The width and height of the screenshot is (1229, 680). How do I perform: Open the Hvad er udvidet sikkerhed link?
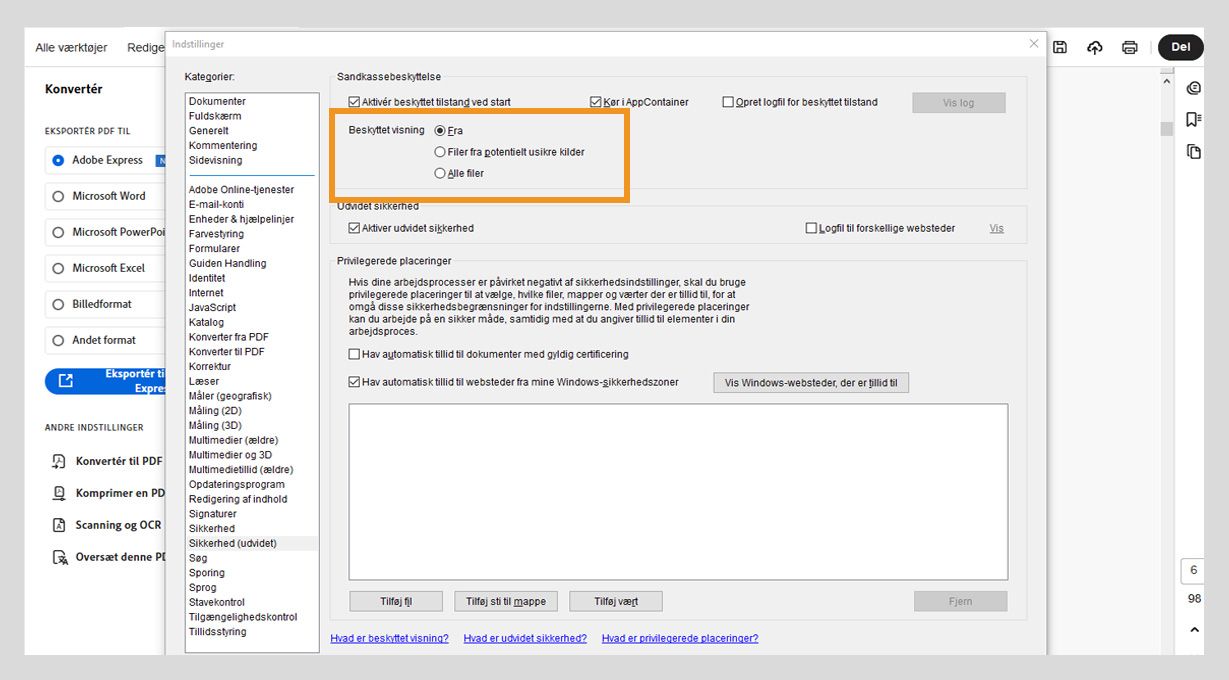coord(524,637)
